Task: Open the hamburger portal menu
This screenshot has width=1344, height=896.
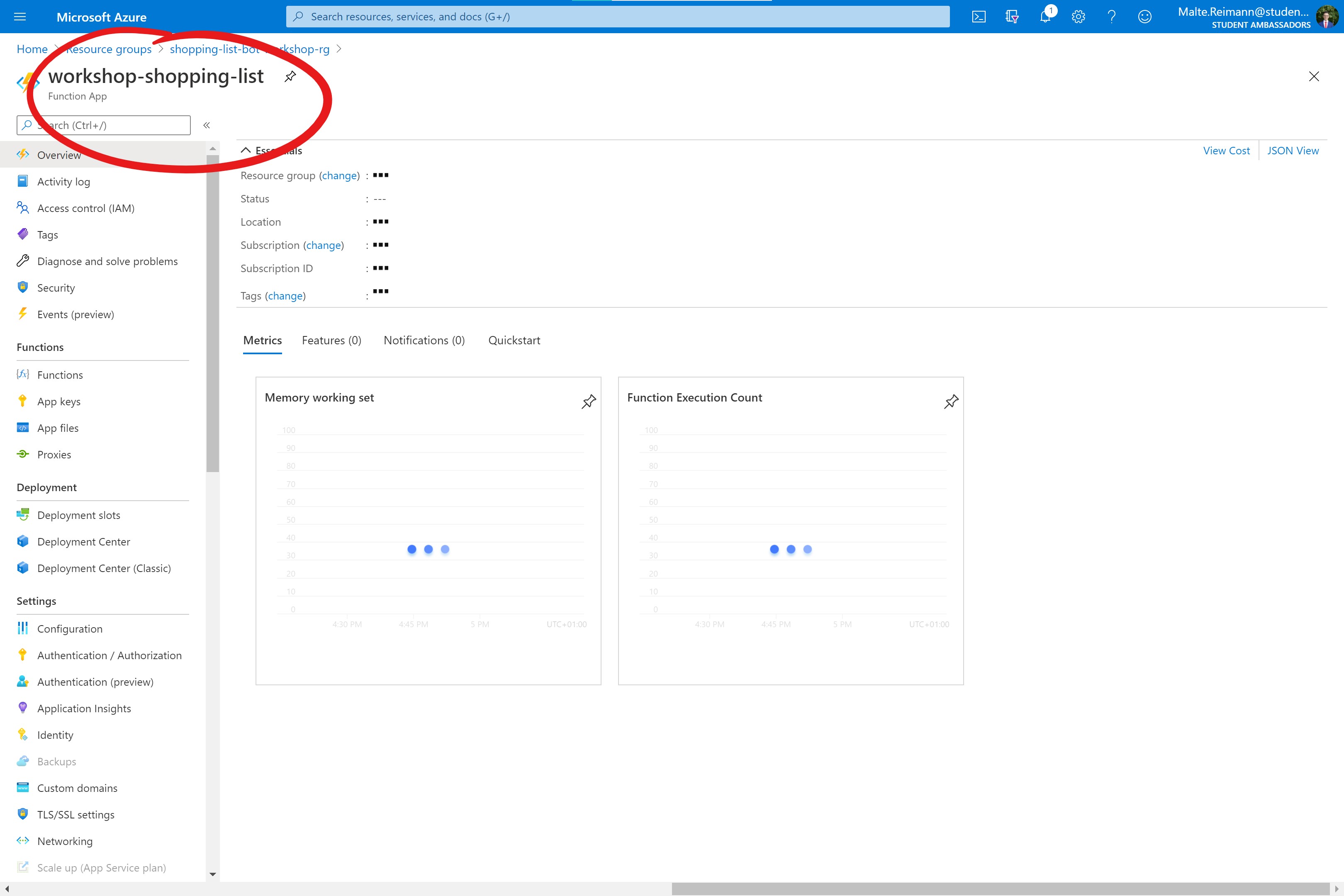Action: point(20,17)
